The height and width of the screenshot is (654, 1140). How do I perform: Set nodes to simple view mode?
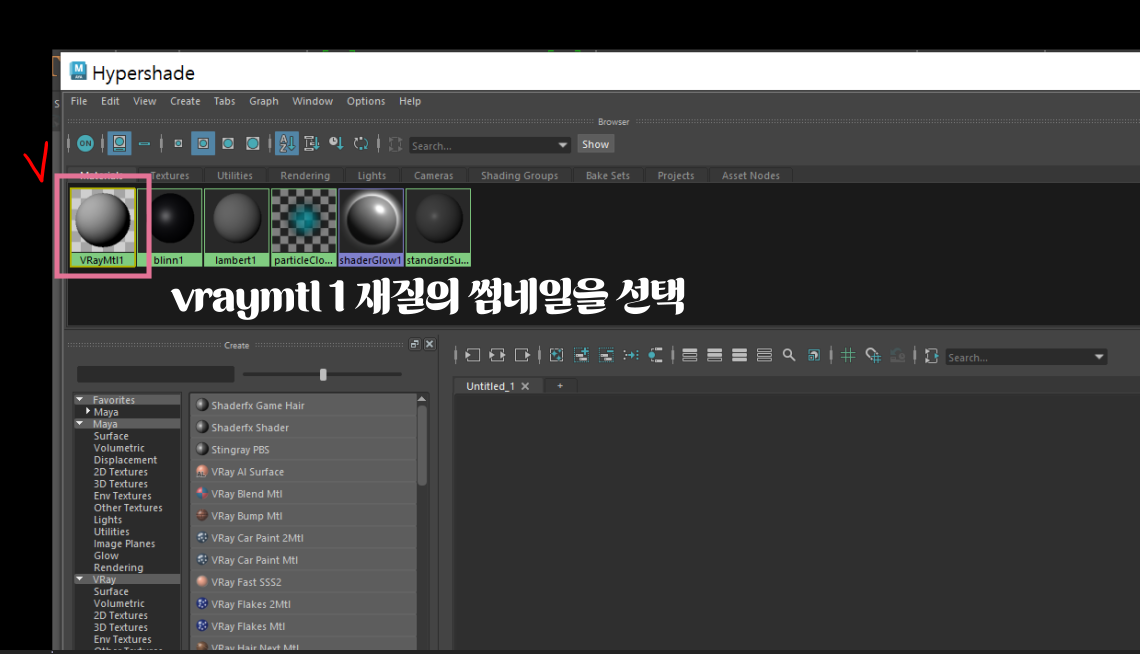[690, 355]
